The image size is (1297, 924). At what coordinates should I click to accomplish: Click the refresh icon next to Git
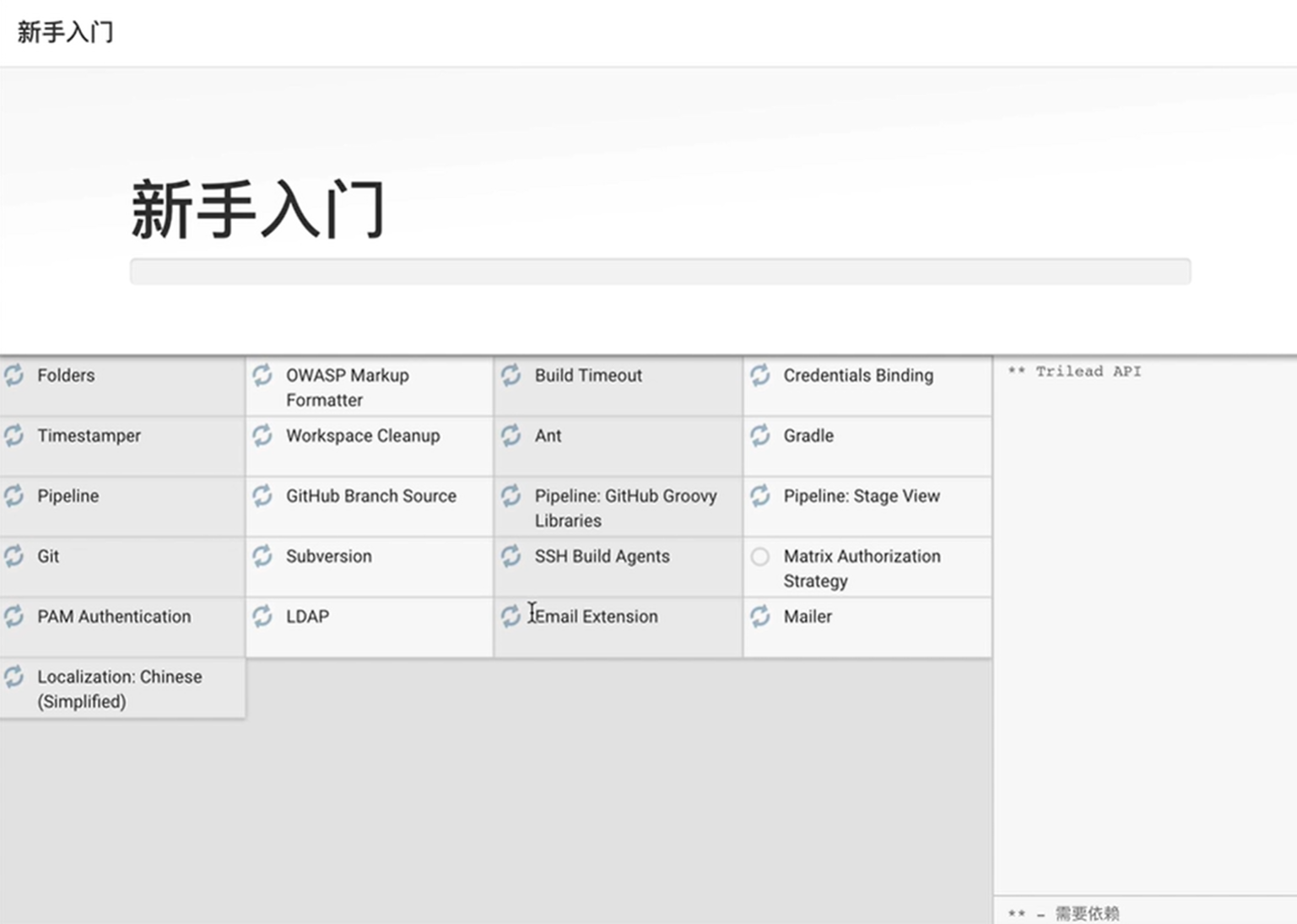tap(14, 556)
